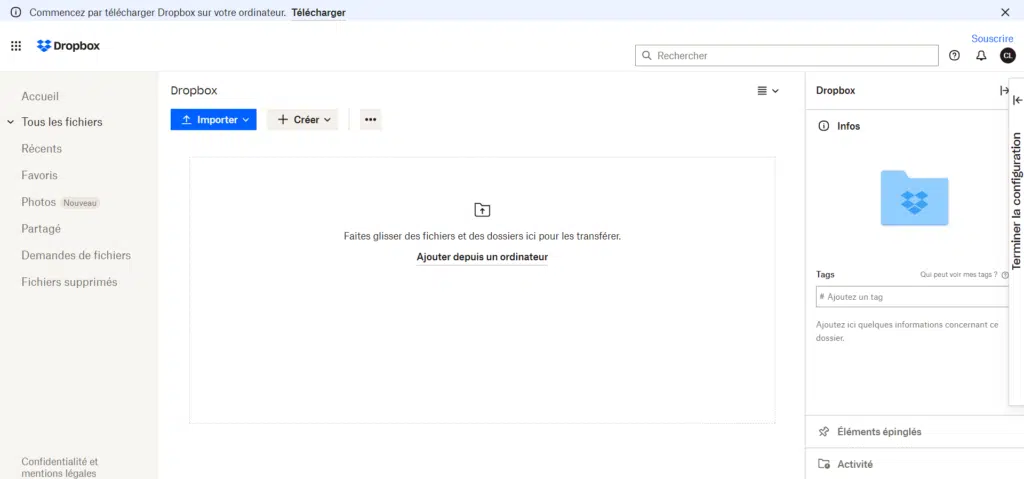Click the Nouveau badge beside Photos

(80, 203)
